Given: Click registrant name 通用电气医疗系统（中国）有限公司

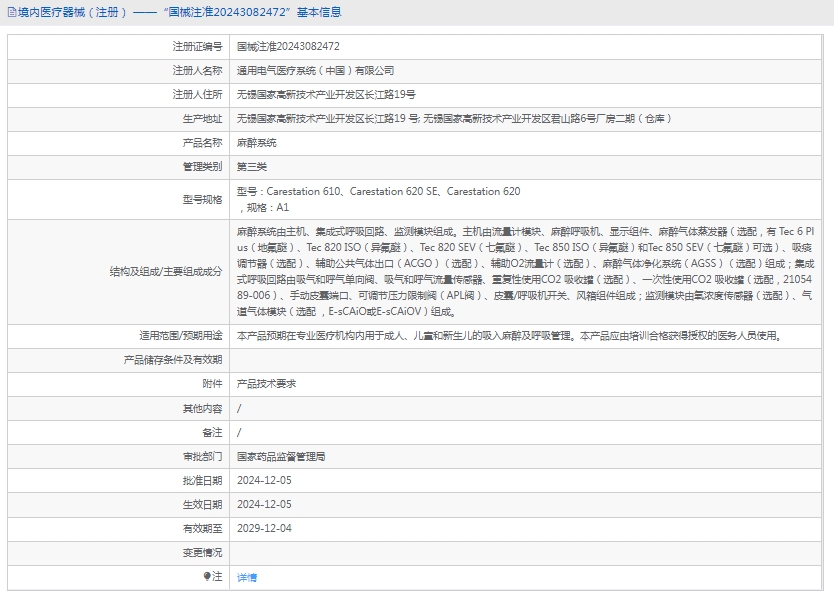Looking at the screenshot, I should click(315, 71).
